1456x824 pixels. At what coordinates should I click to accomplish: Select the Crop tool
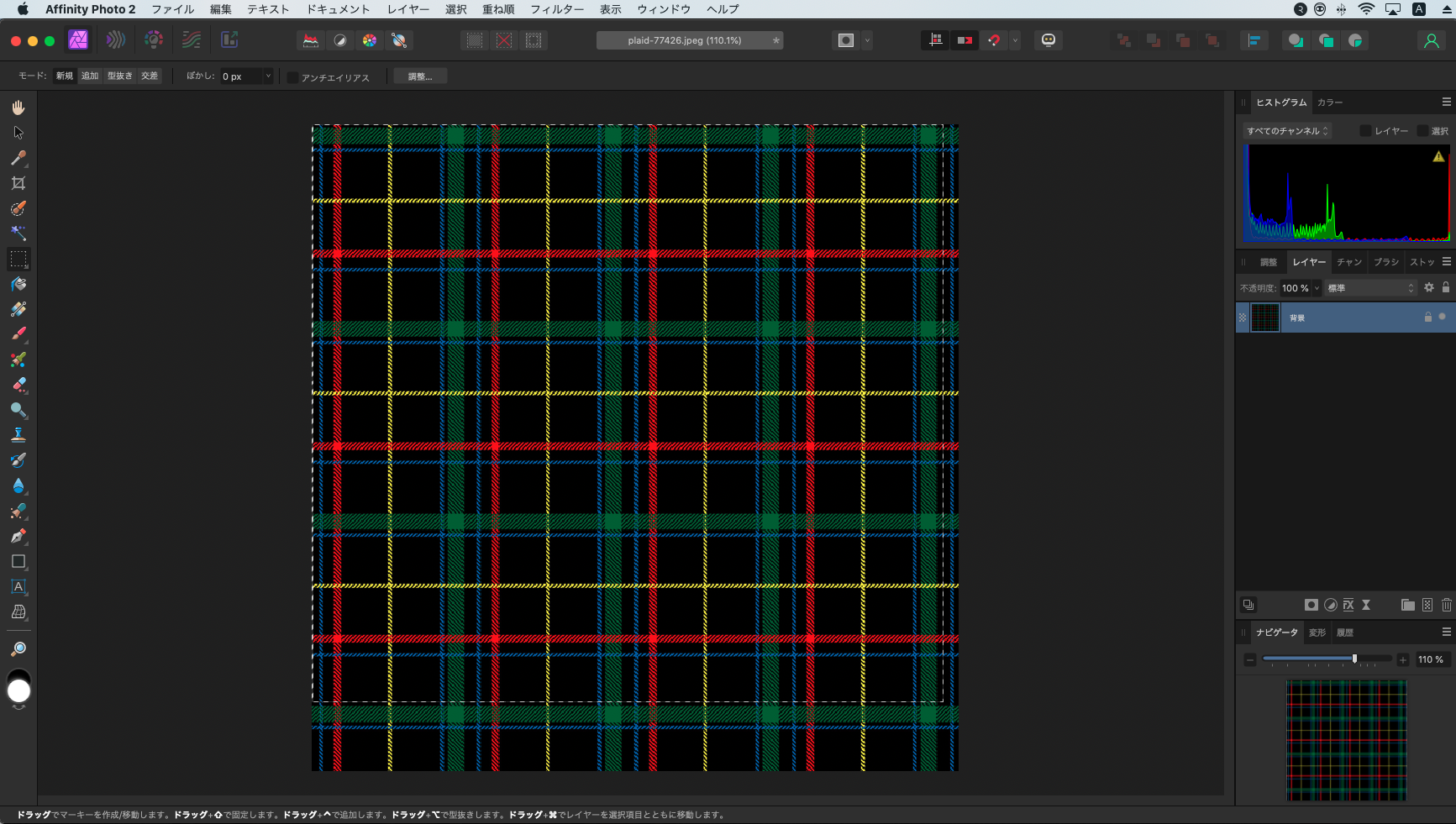click(x=18, y=183)
